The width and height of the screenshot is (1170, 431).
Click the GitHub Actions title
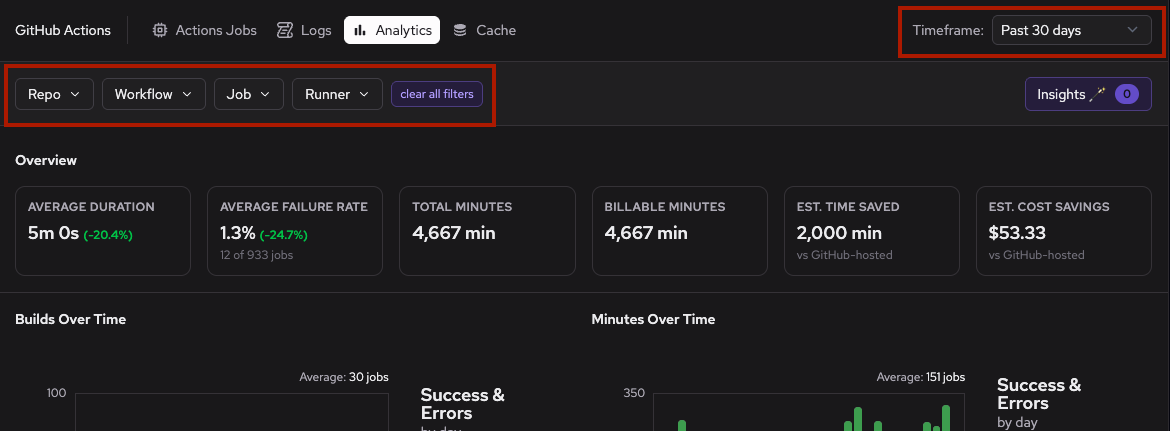[x=63, y=30]
